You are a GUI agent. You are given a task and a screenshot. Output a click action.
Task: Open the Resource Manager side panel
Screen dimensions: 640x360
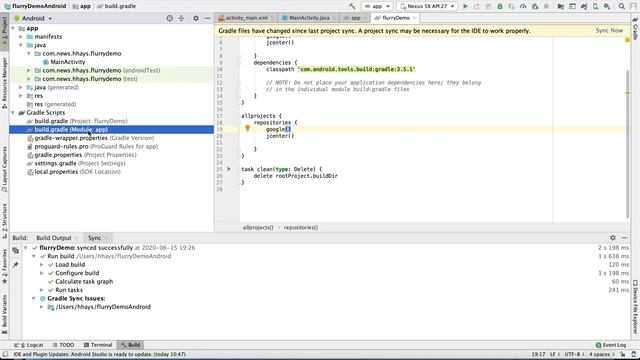(4, 82)
